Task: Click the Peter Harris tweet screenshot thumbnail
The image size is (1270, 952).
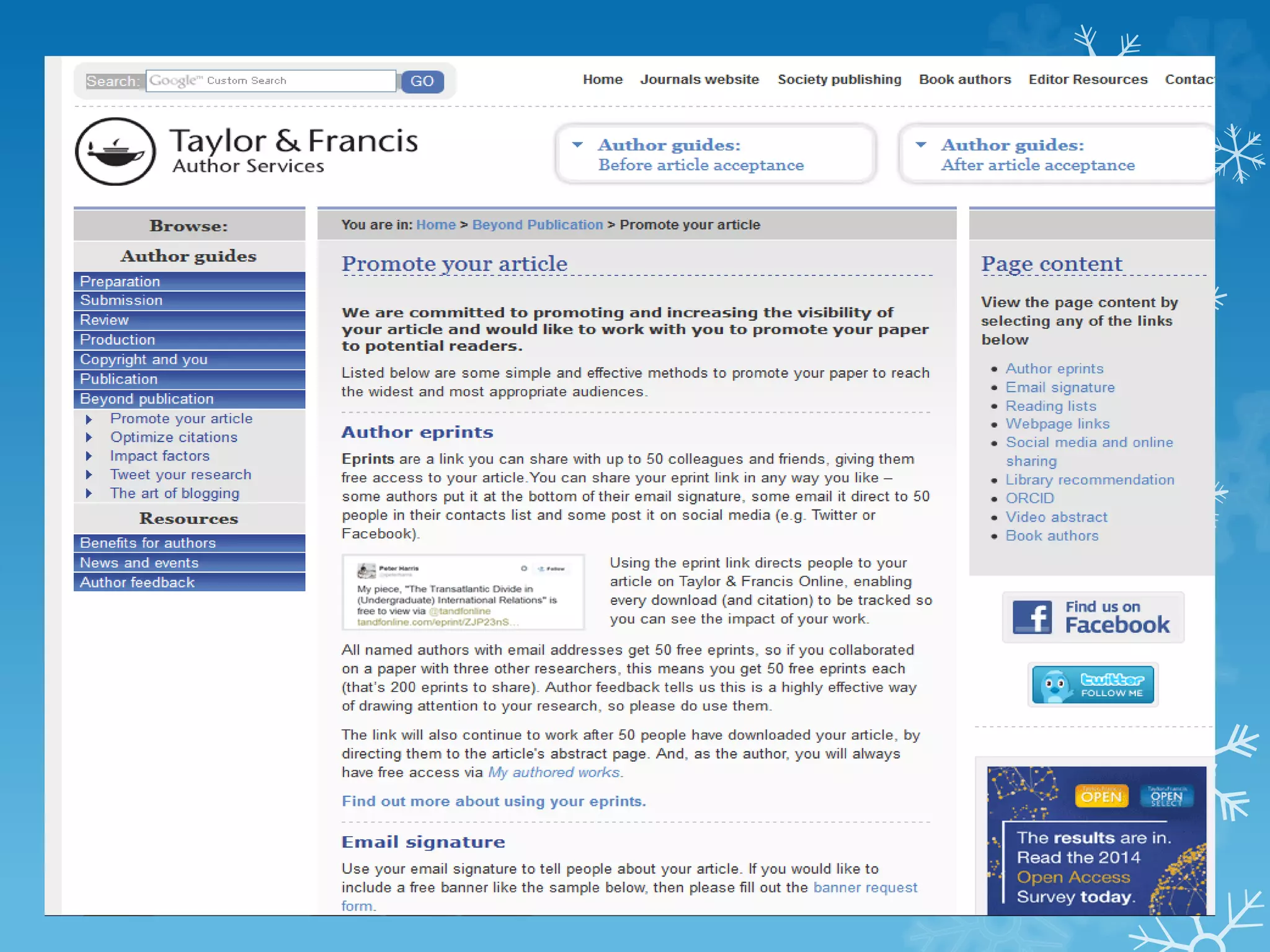Action: (463, 593)
